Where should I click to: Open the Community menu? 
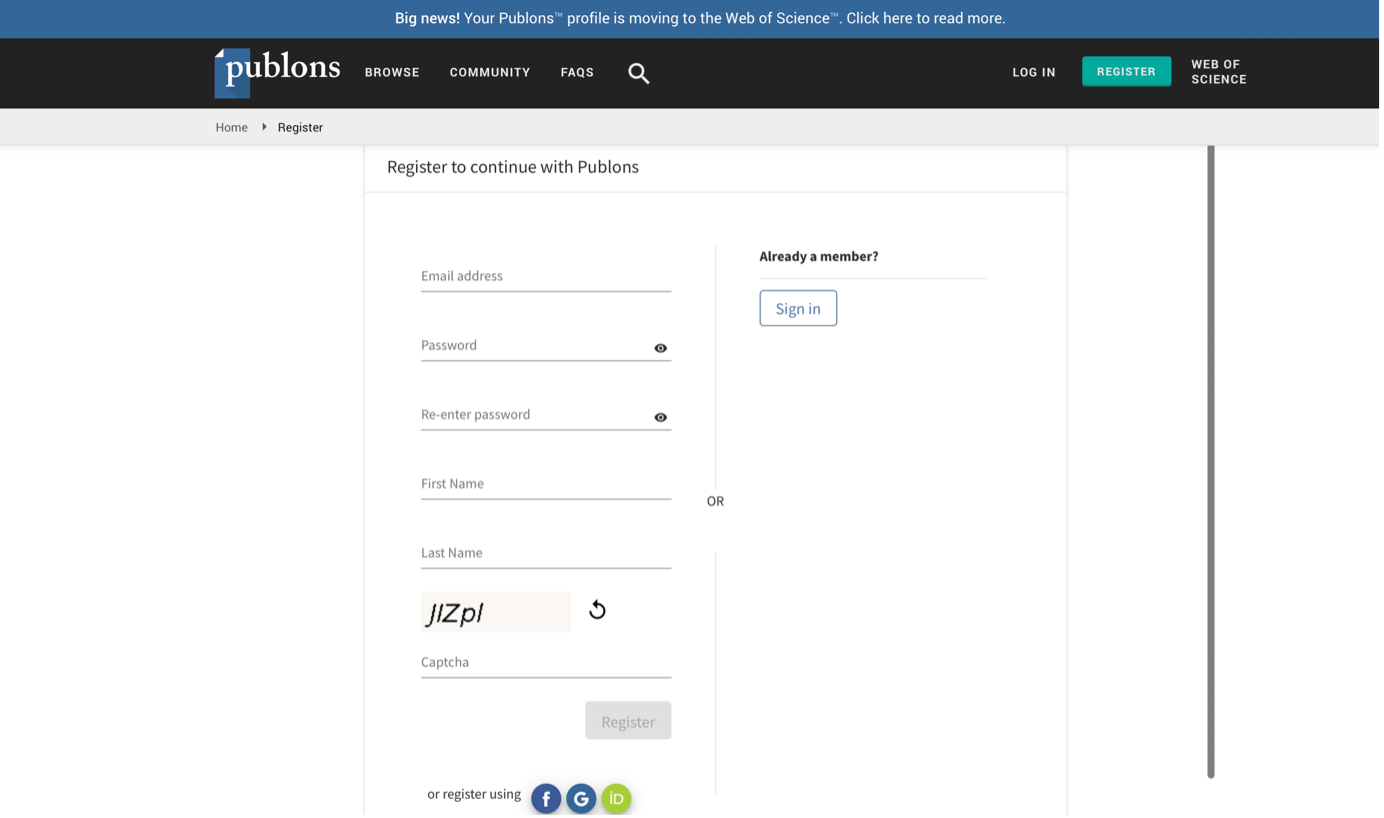491,73
